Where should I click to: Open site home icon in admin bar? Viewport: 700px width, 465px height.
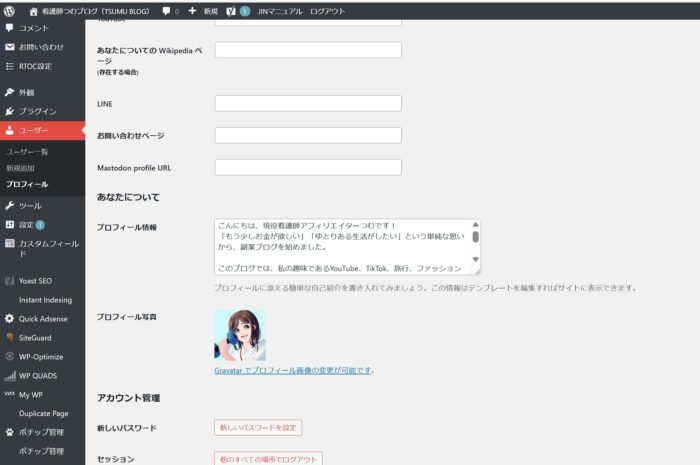(x=33, y=12)
